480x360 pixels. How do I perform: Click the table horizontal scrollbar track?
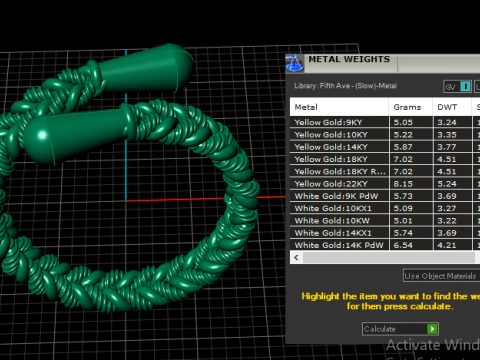pyautogui.click(x=388, y=257)
